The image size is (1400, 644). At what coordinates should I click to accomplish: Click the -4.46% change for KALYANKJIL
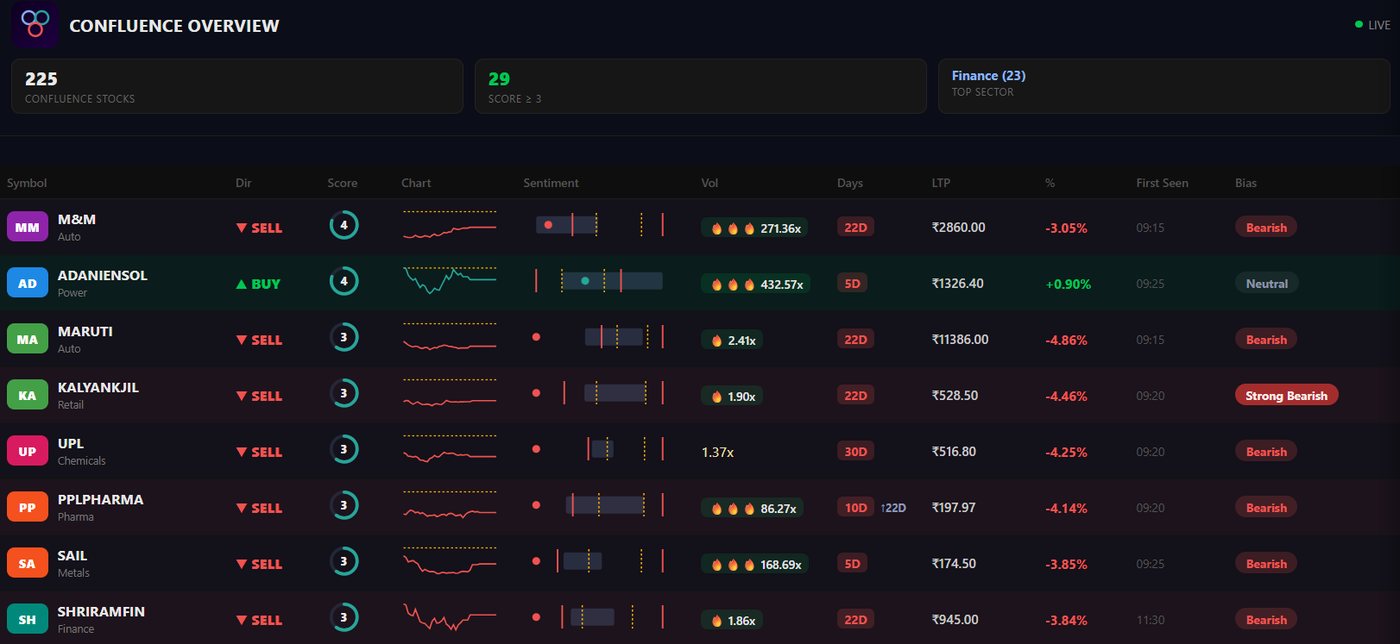coord(1066,396)
